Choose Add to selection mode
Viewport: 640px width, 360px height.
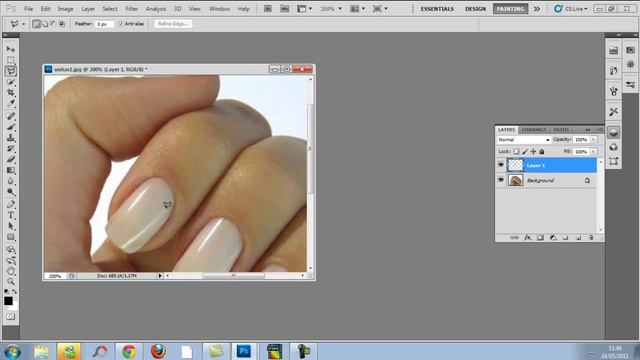coord(45,24)
